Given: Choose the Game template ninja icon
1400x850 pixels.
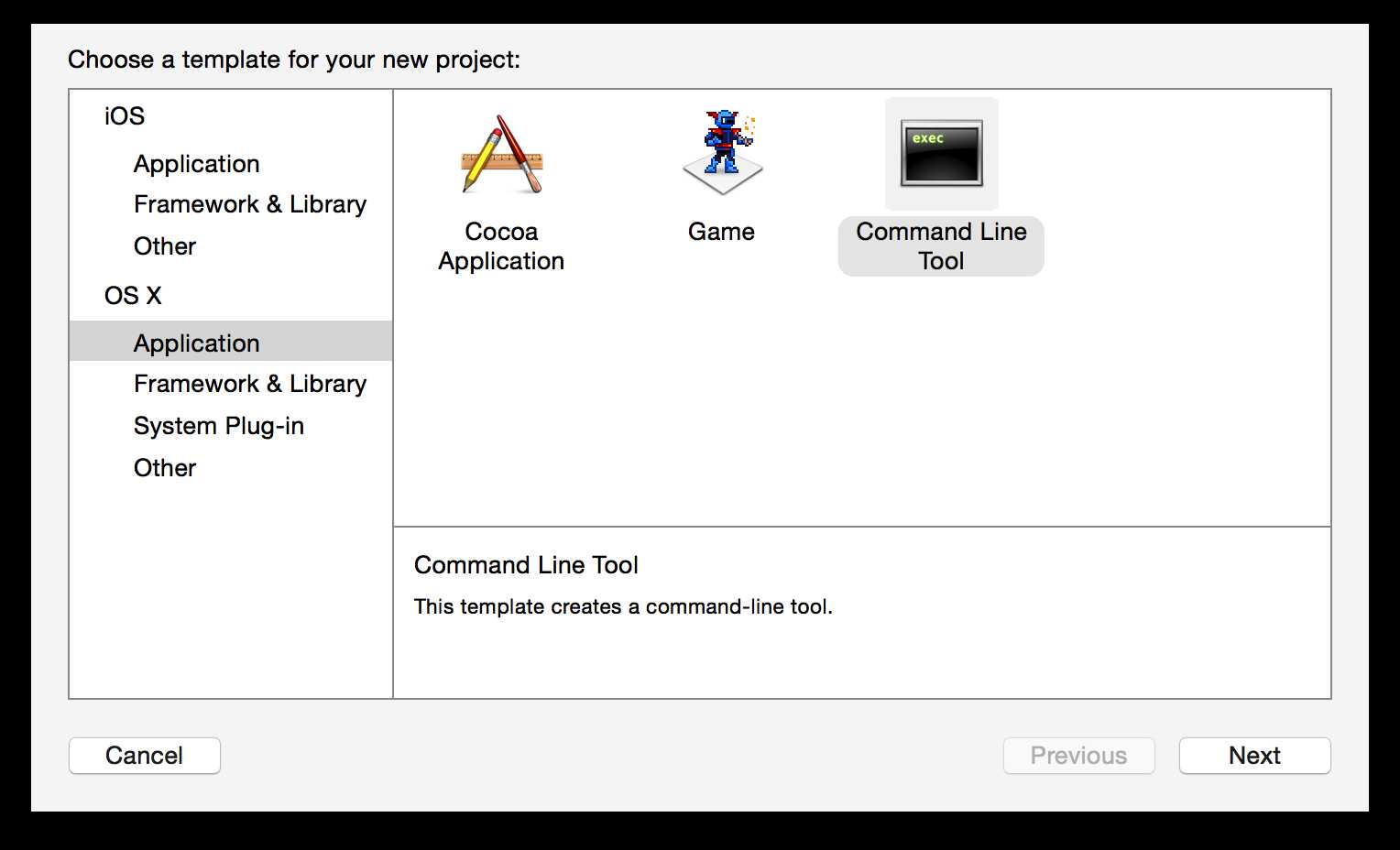Looking at the screenshot, I should pos(722,153).
